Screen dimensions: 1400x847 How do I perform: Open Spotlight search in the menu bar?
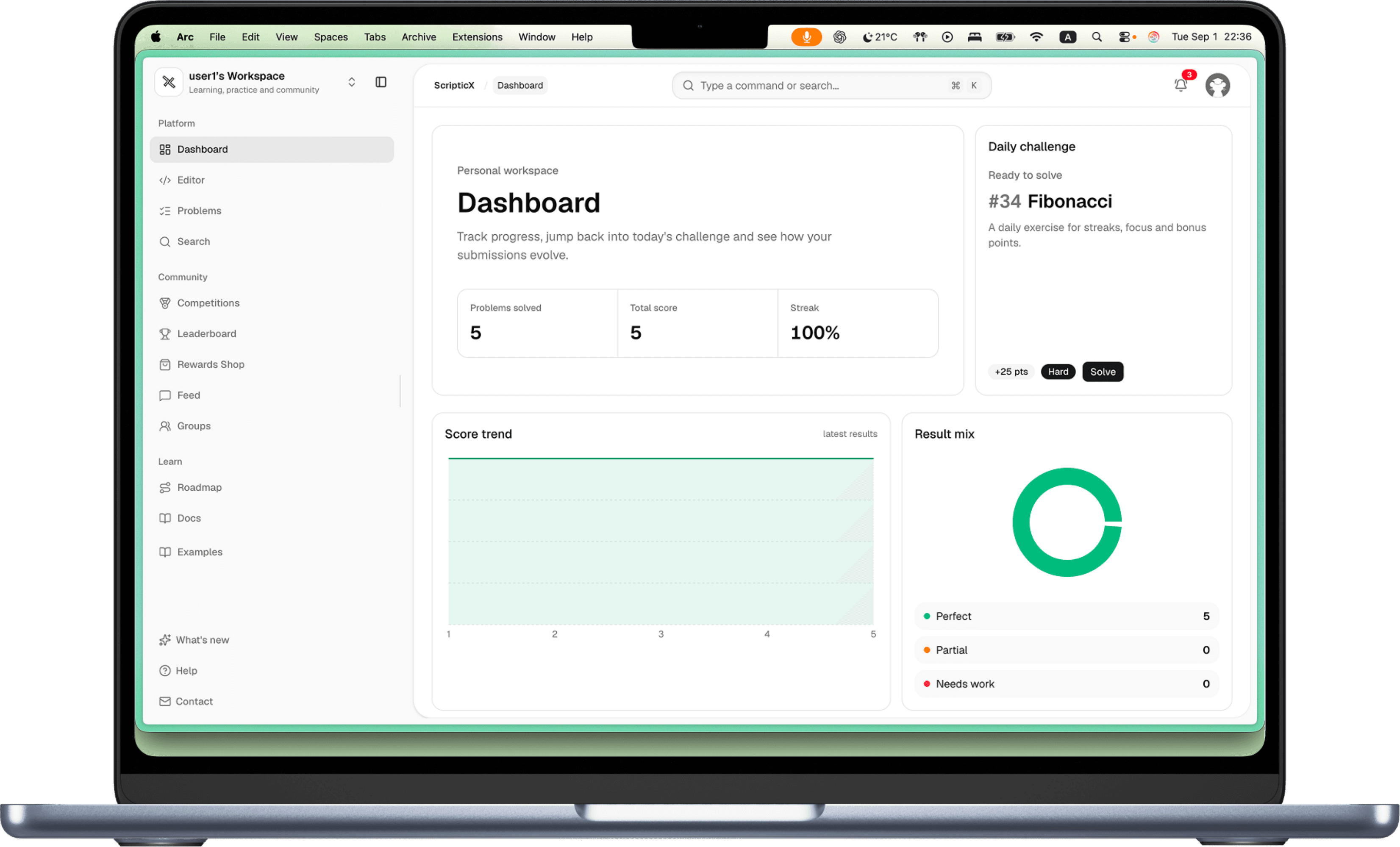coord(1097,37)
